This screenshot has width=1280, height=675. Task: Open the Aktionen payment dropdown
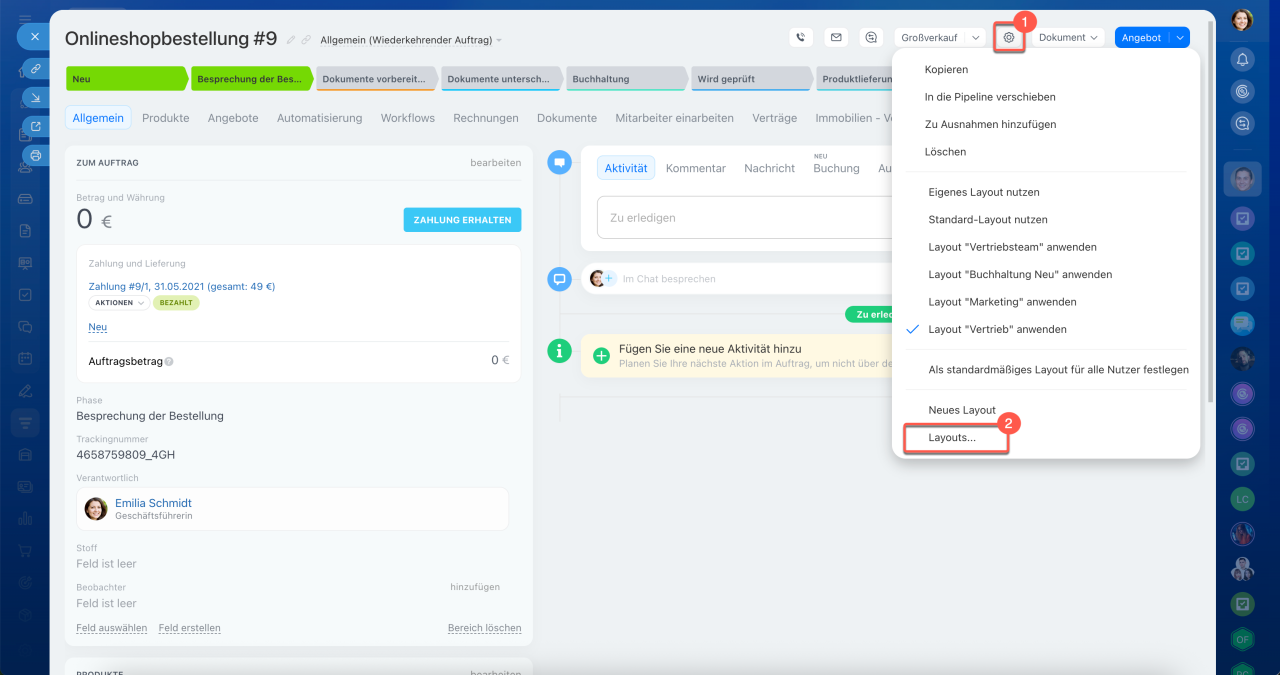coord(119,303)
